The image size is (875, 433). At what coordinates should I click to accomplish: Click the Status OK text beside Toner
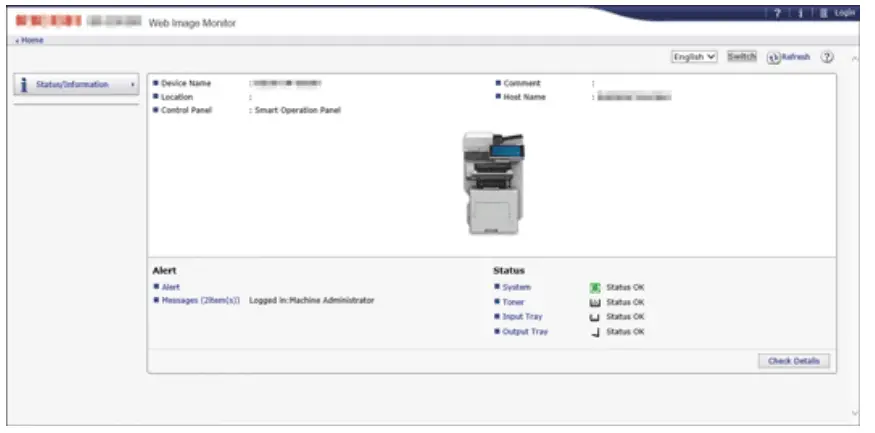click(626, 302)
